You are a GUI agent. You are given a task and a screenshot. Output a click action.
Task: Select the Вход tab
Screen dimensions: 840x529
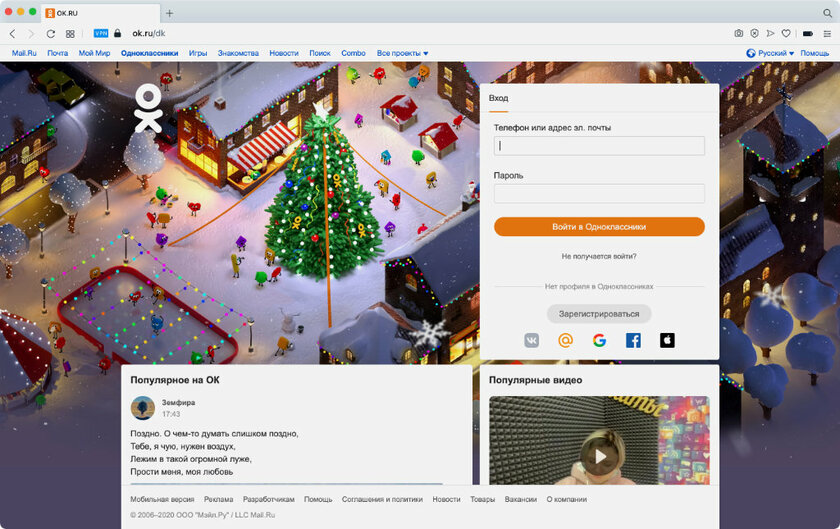click(498, 98)
